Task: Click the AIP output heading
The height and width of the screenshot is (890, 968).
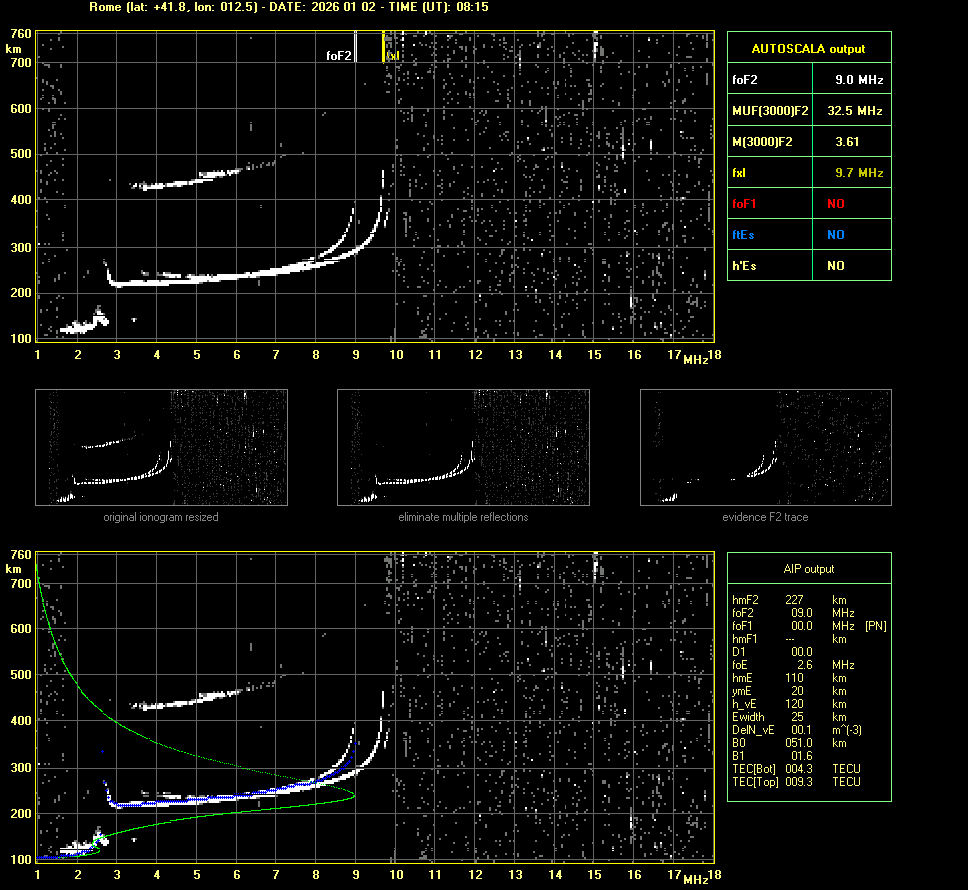Action: click(808, 569)
